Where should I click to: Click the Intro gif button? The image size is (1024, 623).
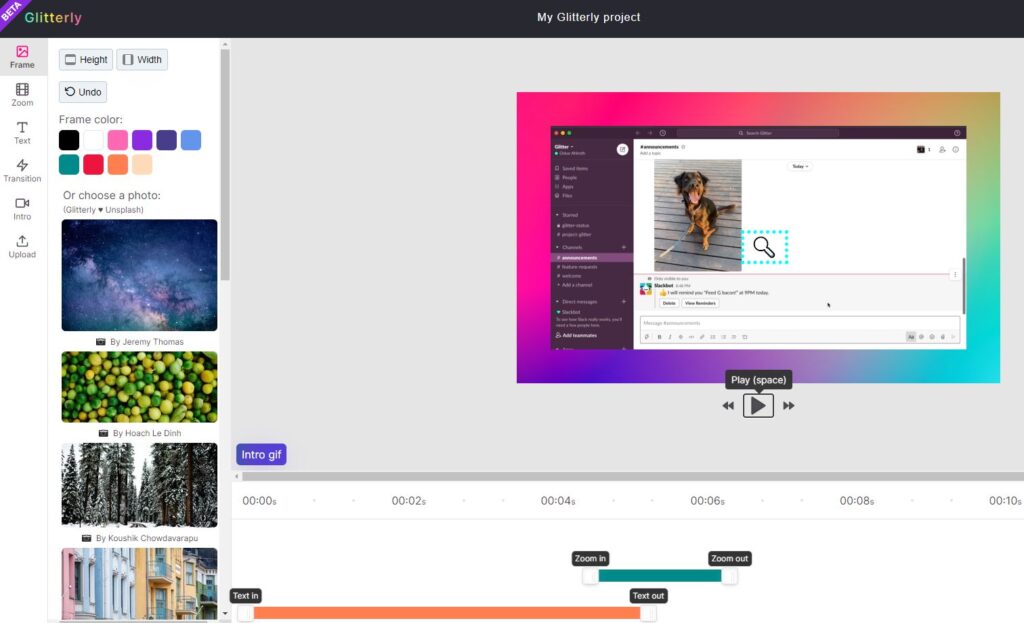tap(260, 455)
